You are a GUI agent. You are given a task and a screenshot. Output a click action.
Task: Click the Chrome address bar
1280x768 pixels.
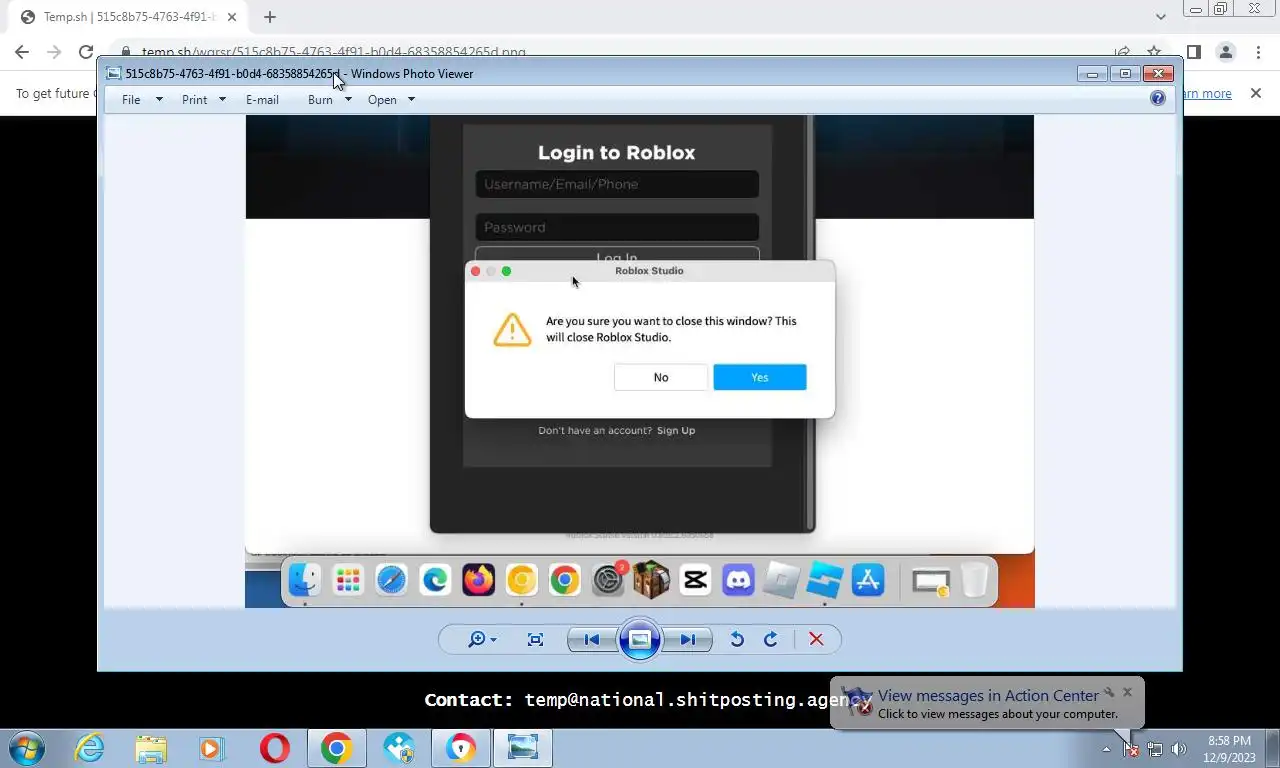610,52
